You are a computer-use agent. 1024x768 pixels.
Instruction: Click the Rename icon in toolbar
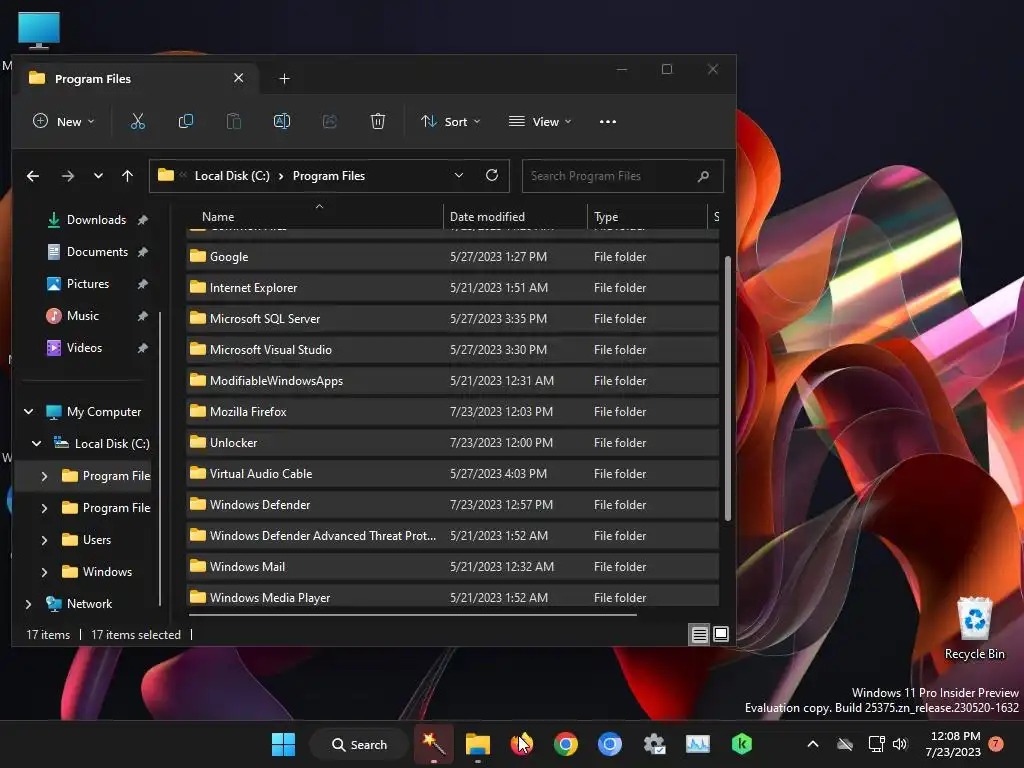coord(281,121)
